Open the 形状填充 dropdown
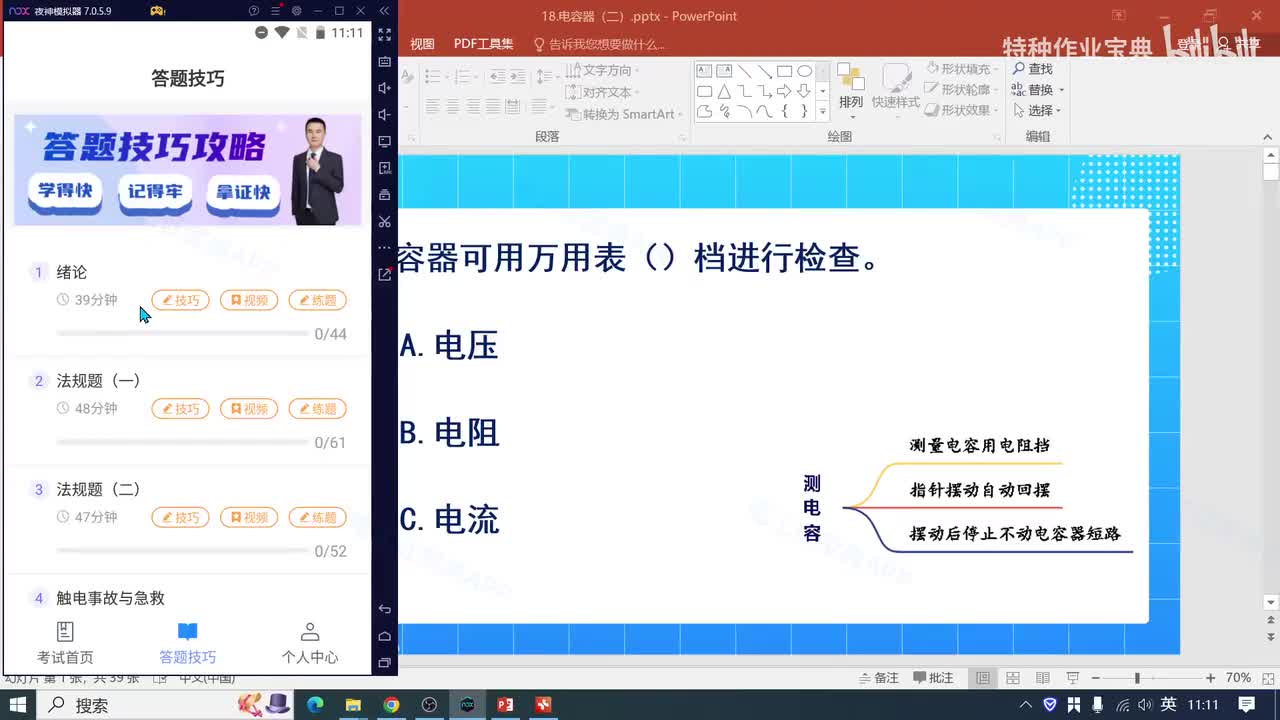Screen dimensions: 1280x720 [x=960, y=69]
